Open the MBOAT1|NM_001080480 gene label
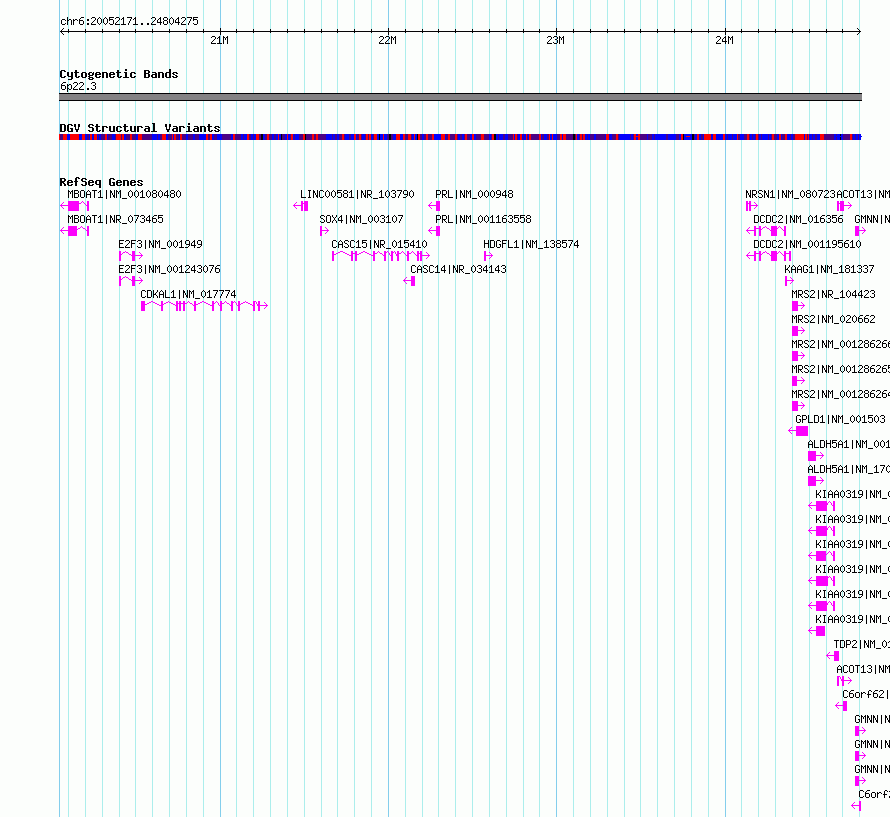 [124, 194]
